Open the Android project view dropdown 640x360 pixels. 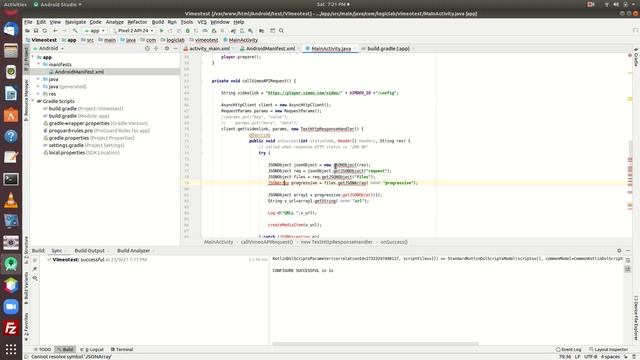(x=50, y=48)
